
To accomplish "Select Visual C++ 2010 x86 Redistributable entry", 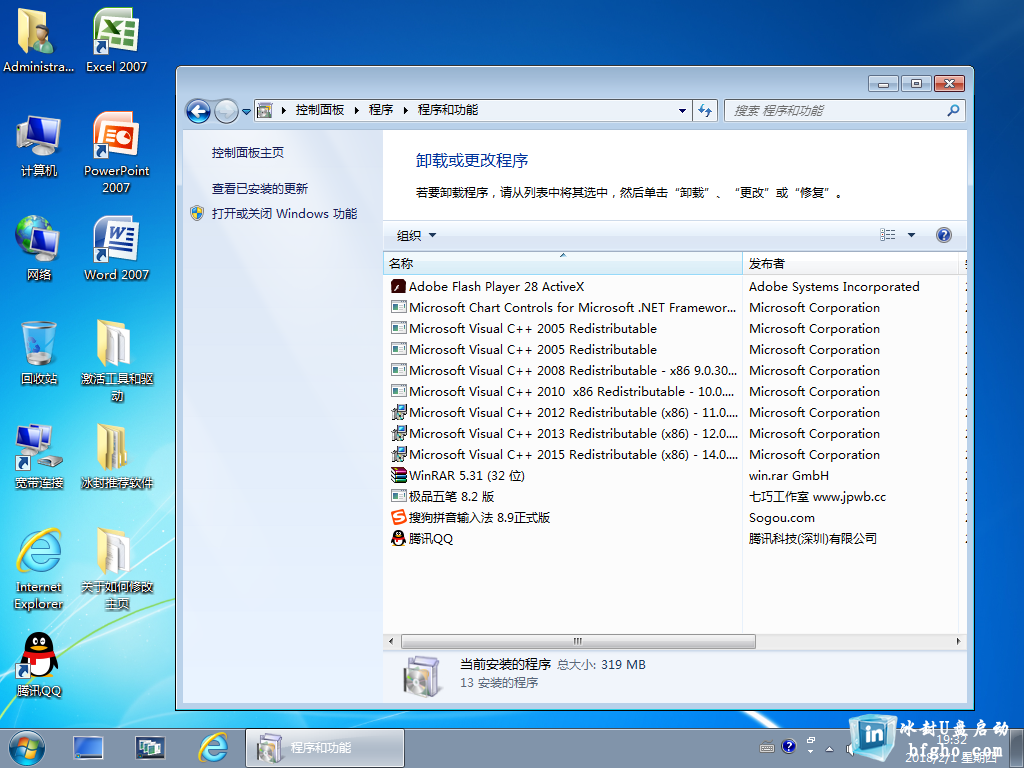I will click(x=563, y=391).
